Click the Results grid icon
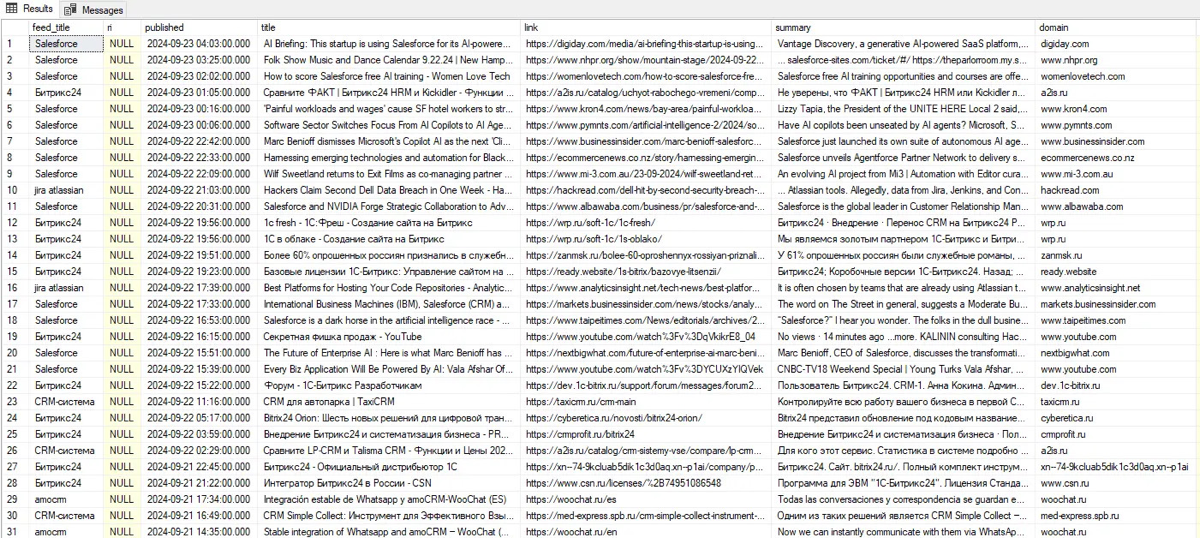Viewport: 1200px width, 538px height. (12, 8)
